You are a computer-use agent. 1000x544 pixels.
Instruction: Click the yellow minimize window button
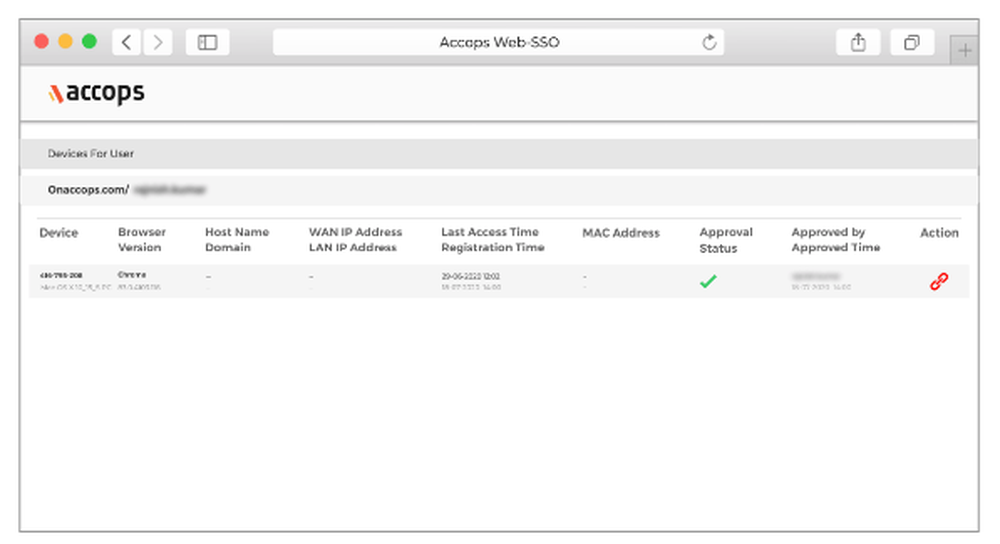point(65,41)
